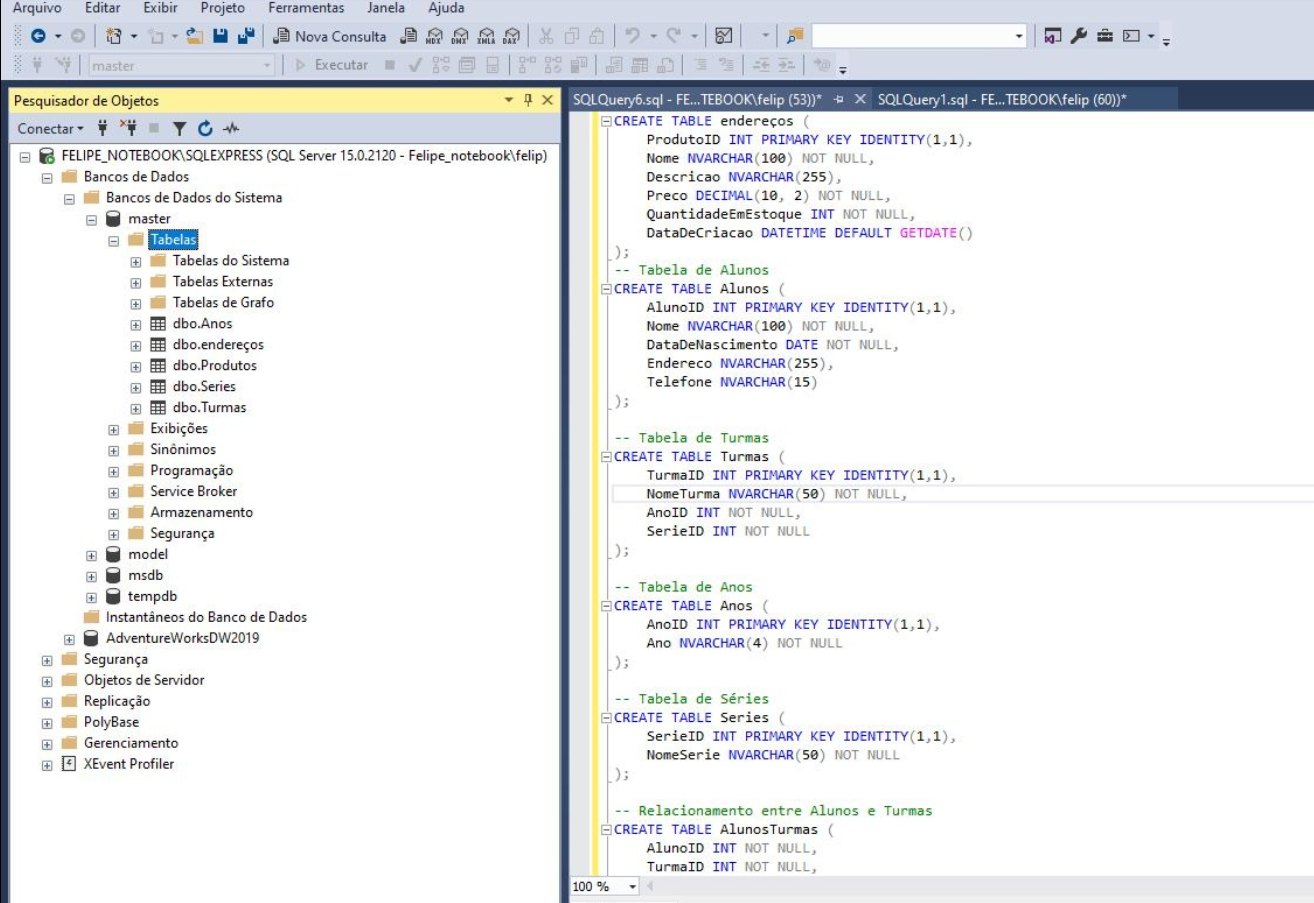Collapse the Bancos de Dados folder
1314x903 pixels.
coord(47,178)
